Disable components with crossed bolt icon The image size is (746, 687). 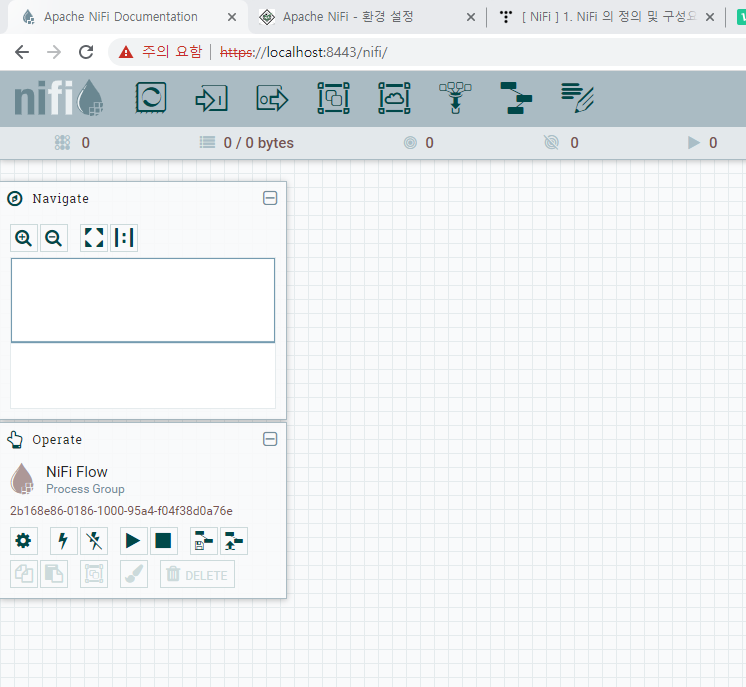[94, 541]
